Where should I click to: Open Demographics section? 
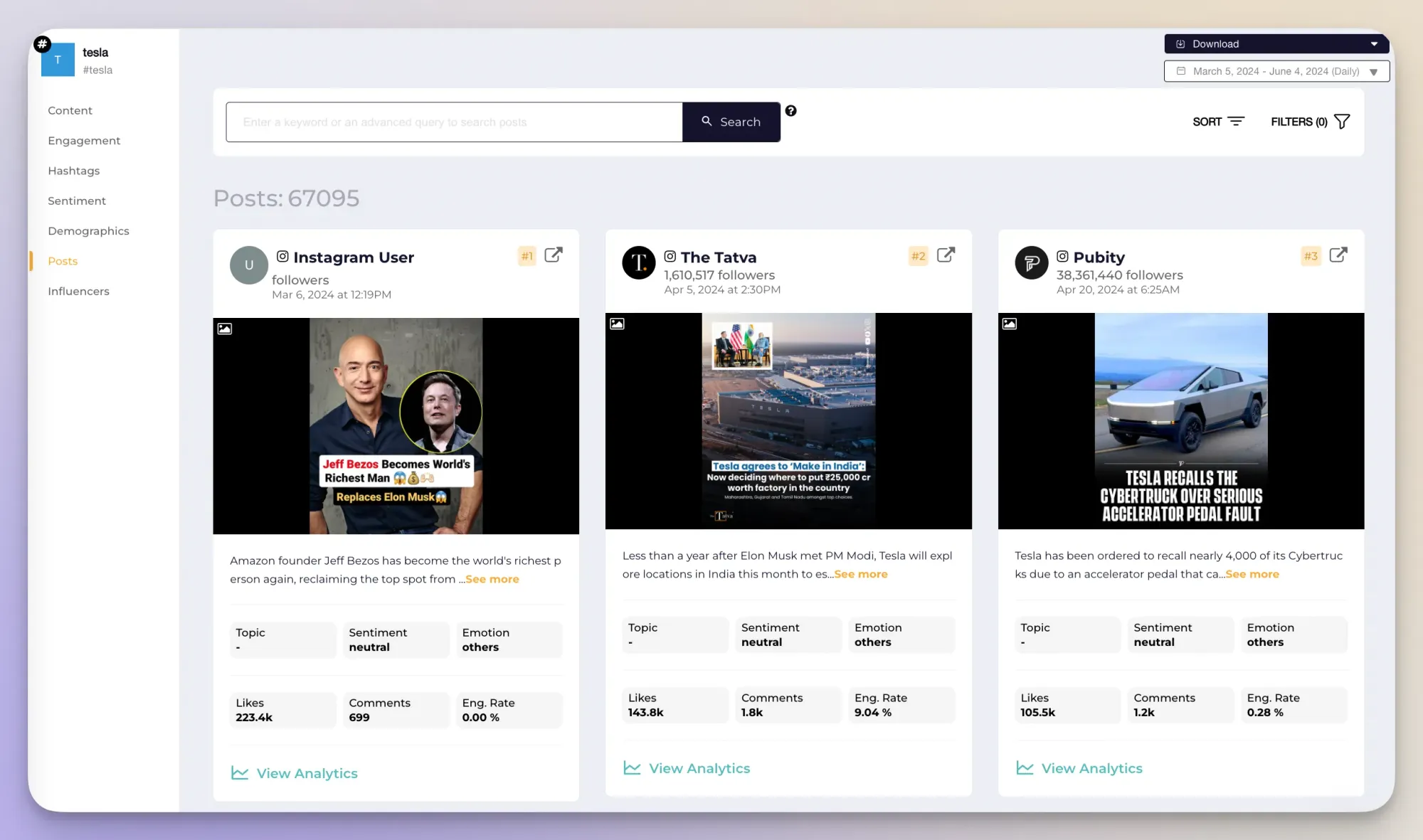88,231
